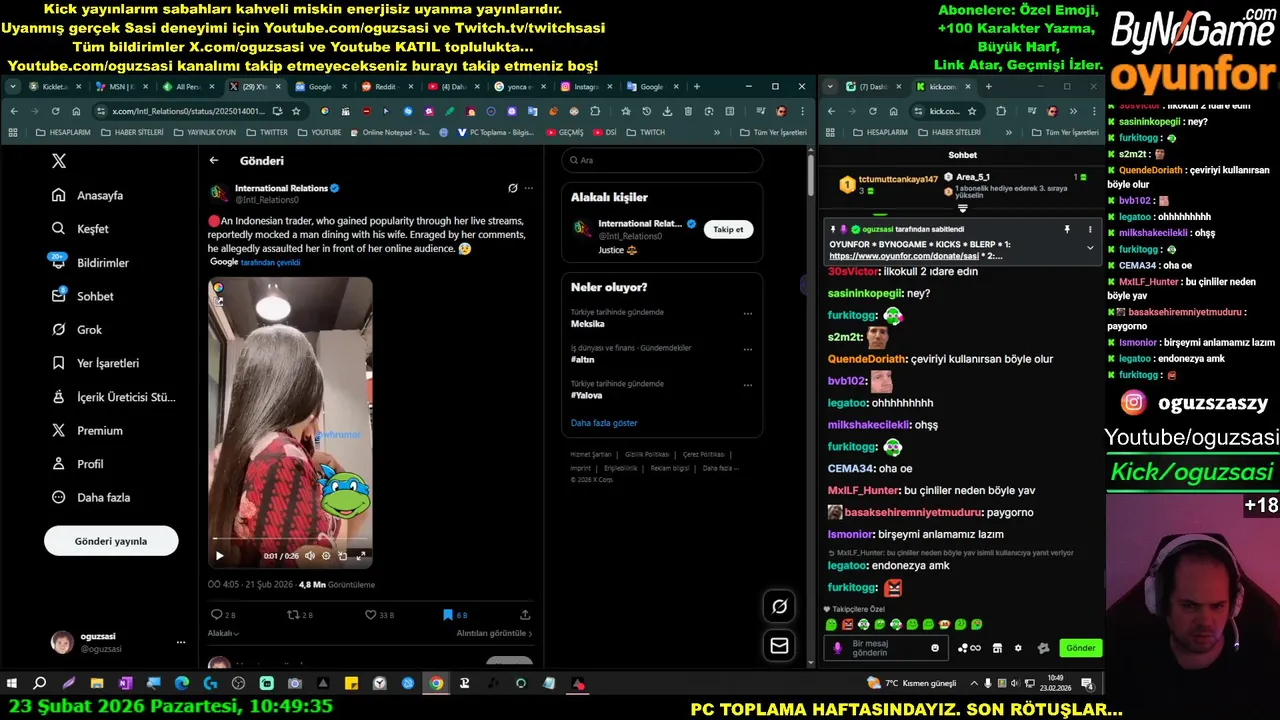Open channel points icon in chat
The image size is (1280, 720).
[x=969, y=648]
